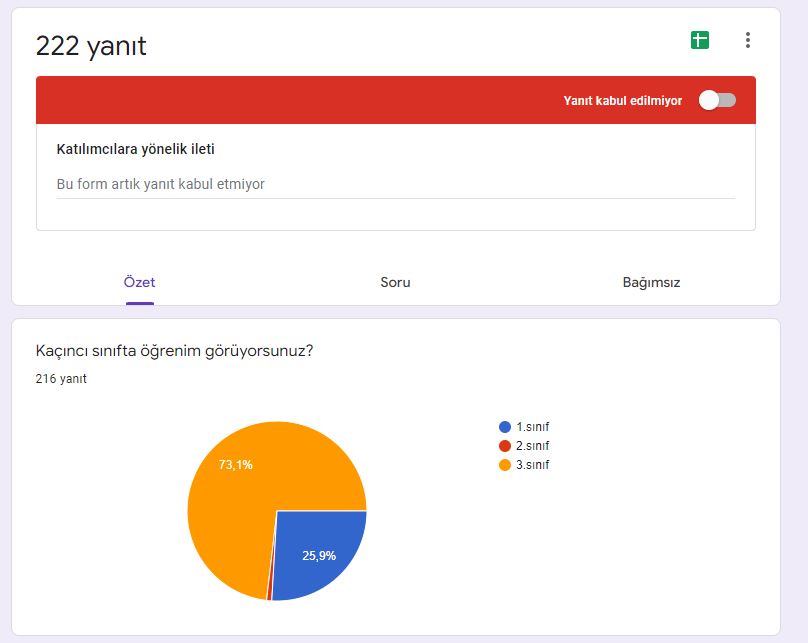
Task: Open the Bağımsız tab
Action: (x=651, y=283)
